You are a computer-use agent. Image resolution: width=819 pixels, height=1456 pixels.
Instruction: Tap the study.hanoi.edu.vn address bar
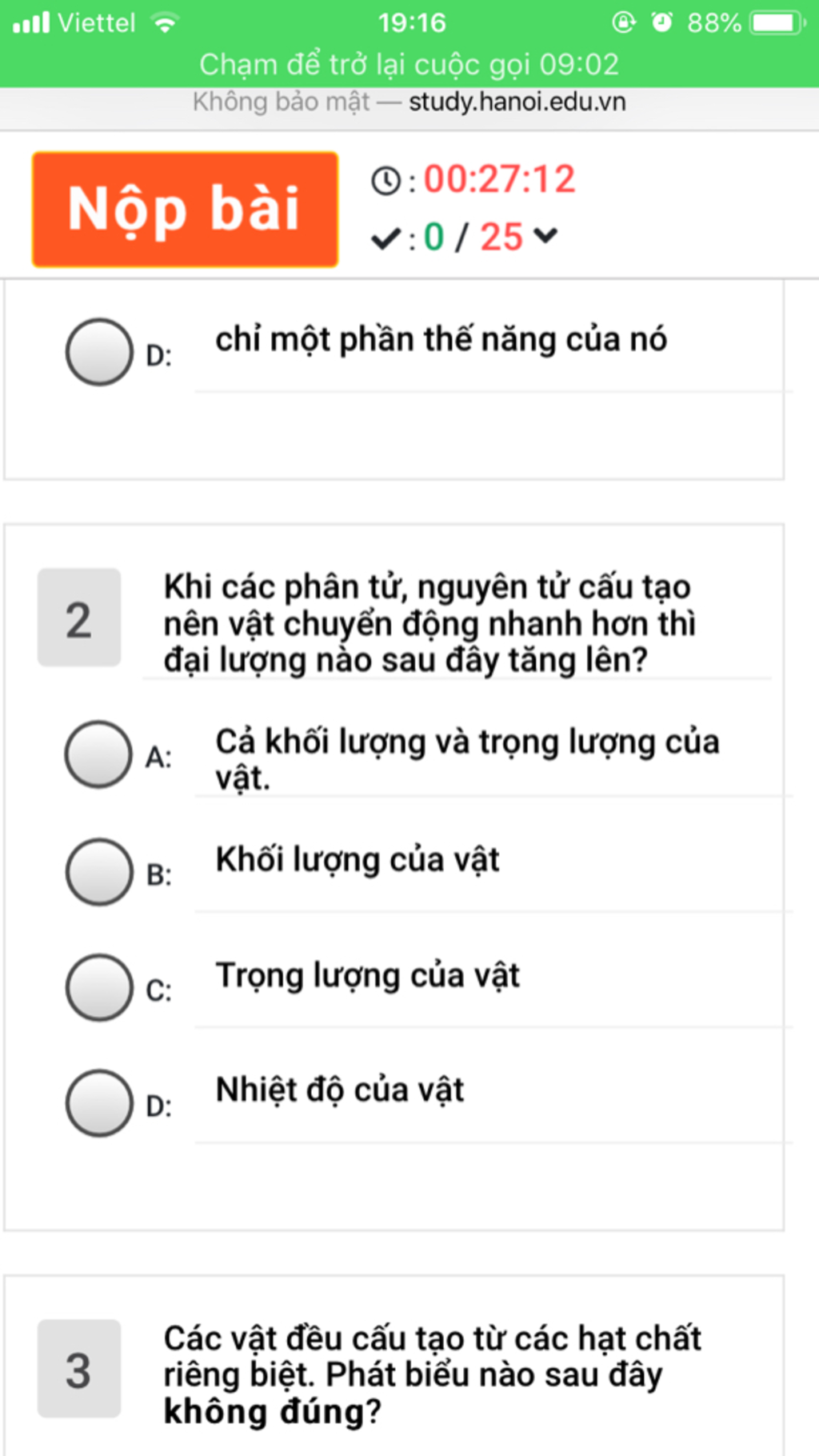409,103
